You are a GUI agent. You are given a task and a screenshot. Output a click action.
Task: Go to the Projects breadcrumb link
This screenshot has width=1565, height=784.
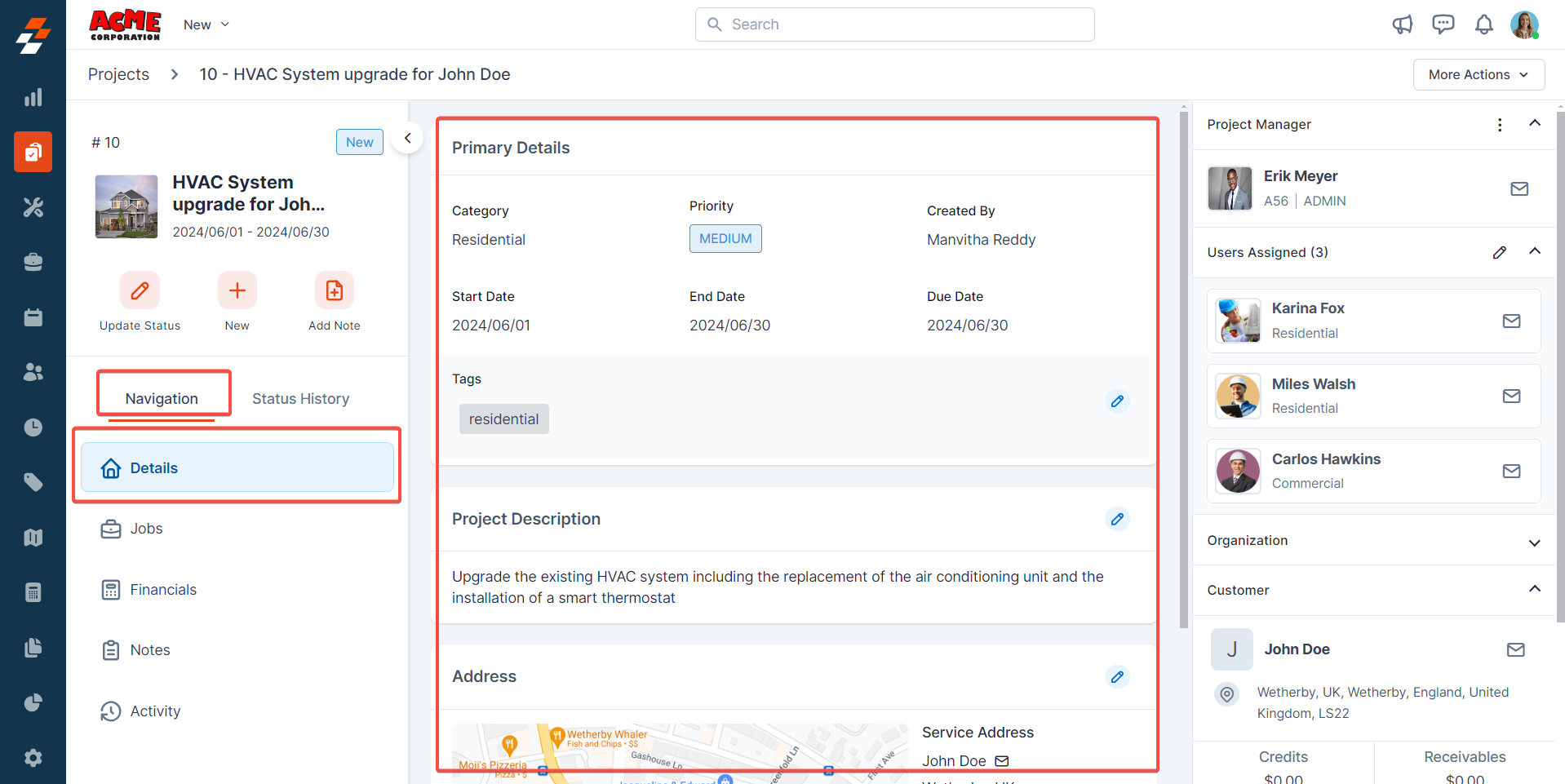pyautogui.click(x=118, y=74)
